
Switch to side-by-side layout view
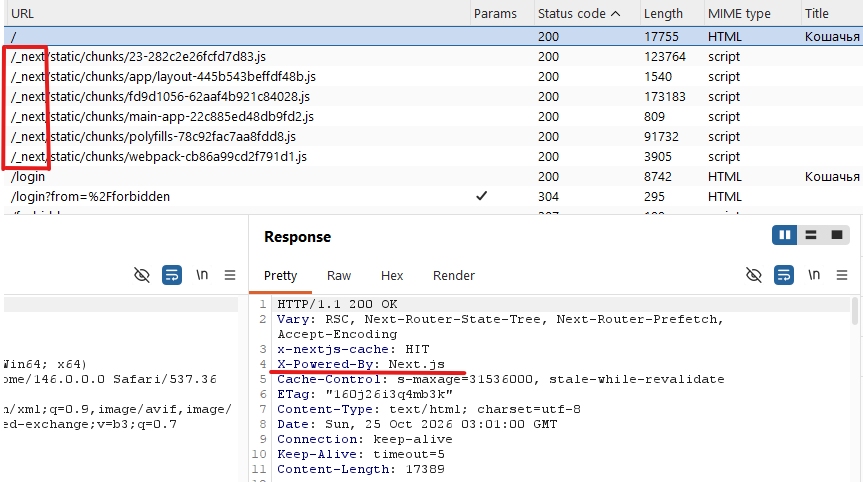click(x=784, y=235)
